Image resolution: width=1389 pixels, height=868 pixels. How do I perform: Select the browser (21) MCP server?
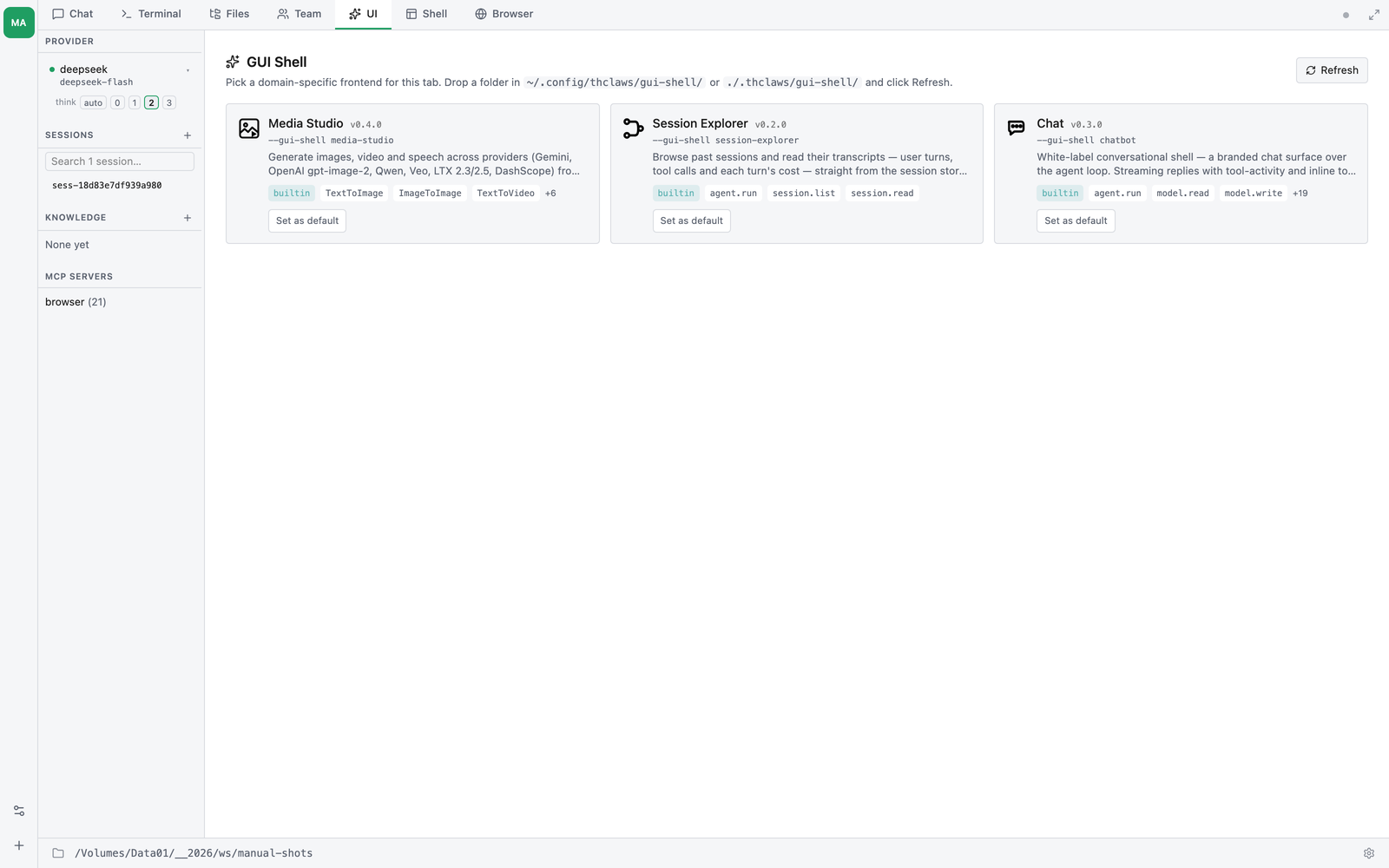[x=76, y=302]
